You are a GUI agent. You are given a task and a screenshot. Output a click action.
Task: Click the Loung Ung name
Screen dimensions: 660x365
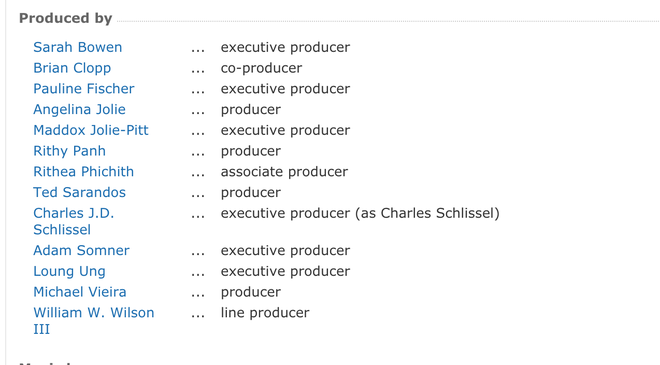69,272
